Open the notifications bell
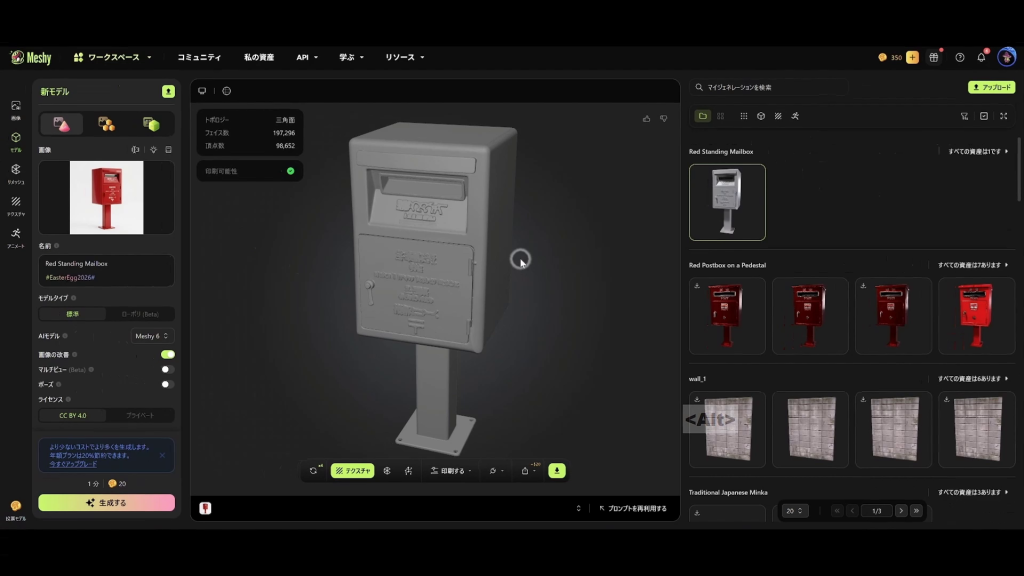Viewport: 1024px width, 576px height. click(x=981, y=57)
